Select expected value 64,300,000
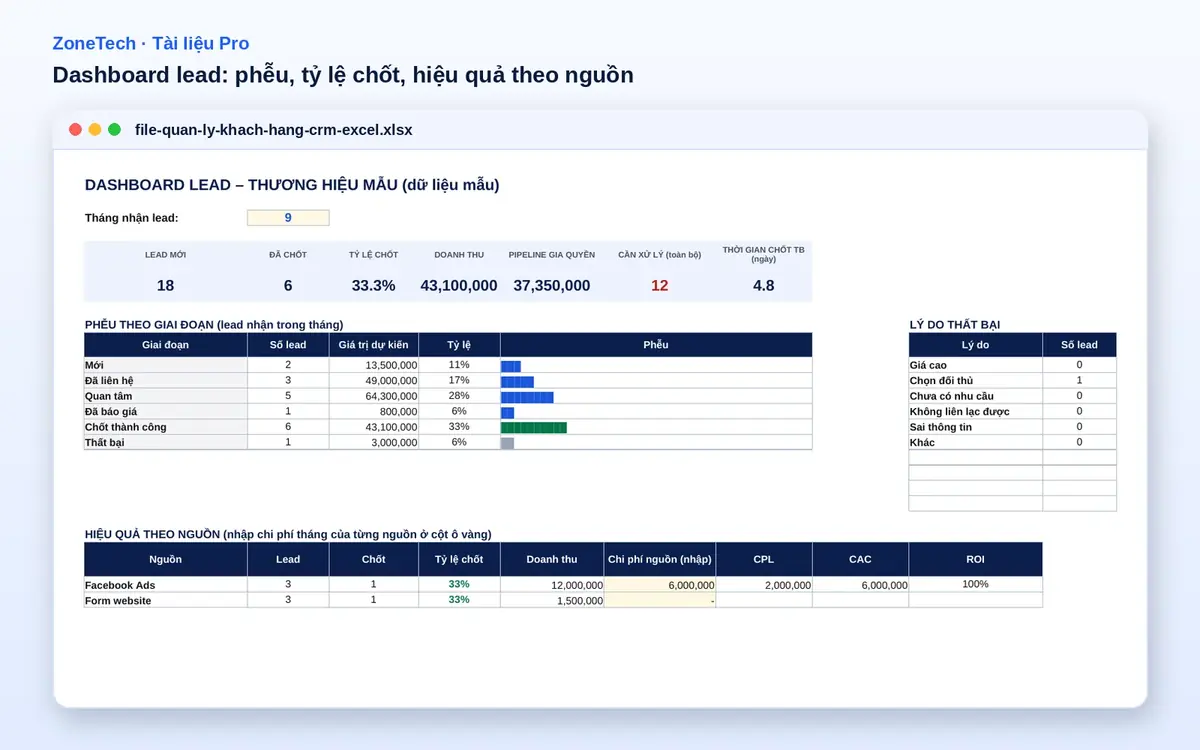Image resolution: width=1200 pixels, height=750 pixels. click(x=374, y=396)
